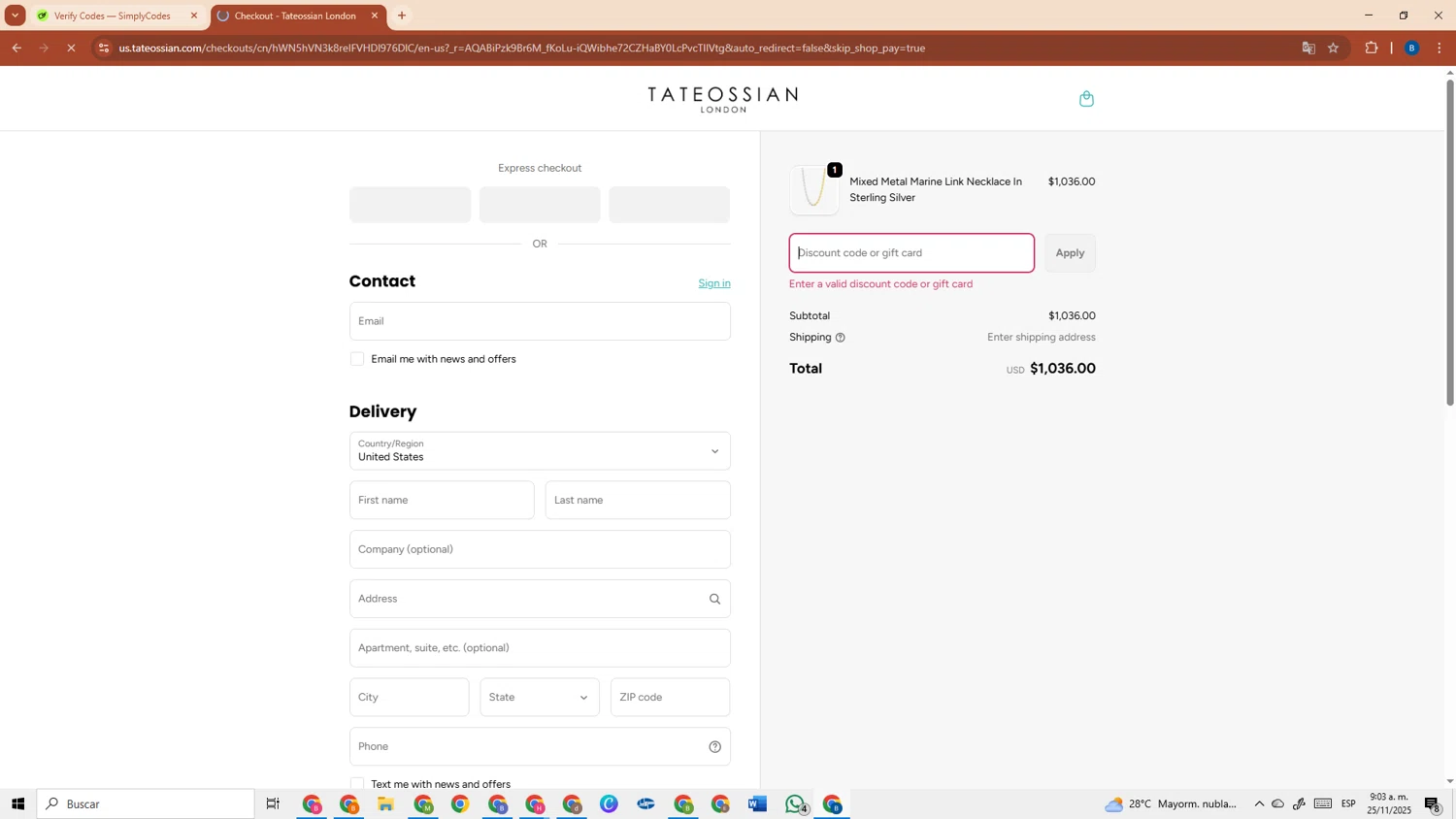1456x819 pixels.
Task: Open WhatsApp from the taskbar
Action: [796, 803]
